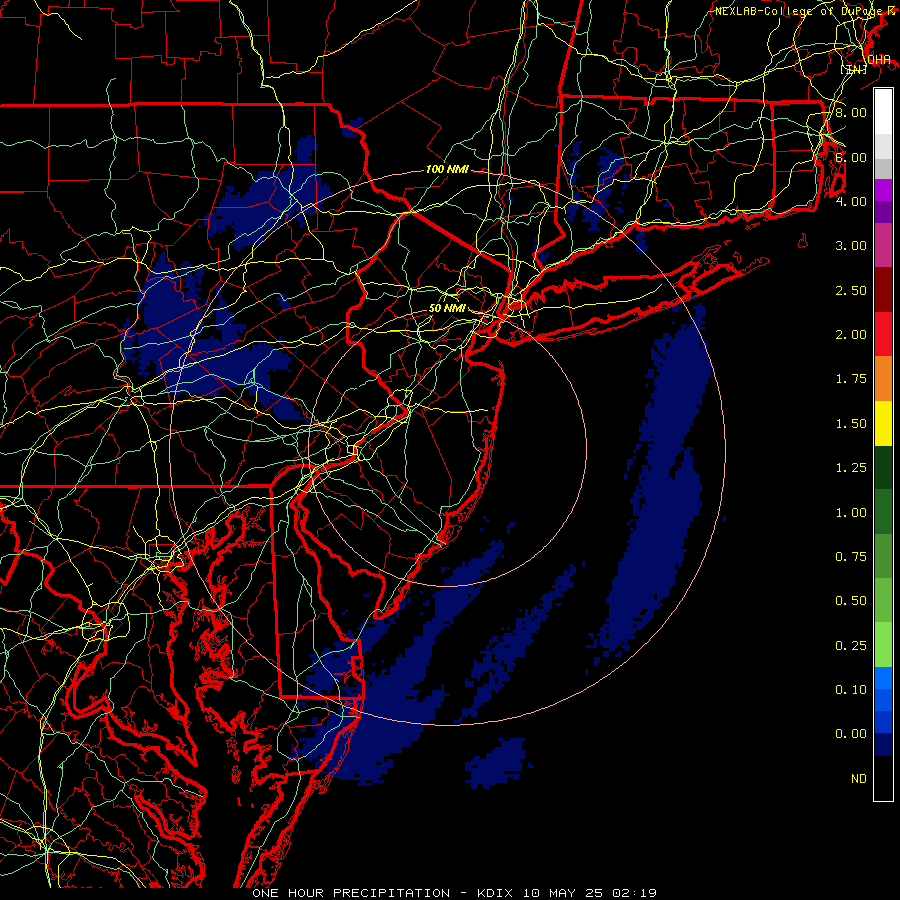The width and height of the screenshot is (900, 900).
Task: Click the "50 NMI" range ring label
Action: [447, 308]
